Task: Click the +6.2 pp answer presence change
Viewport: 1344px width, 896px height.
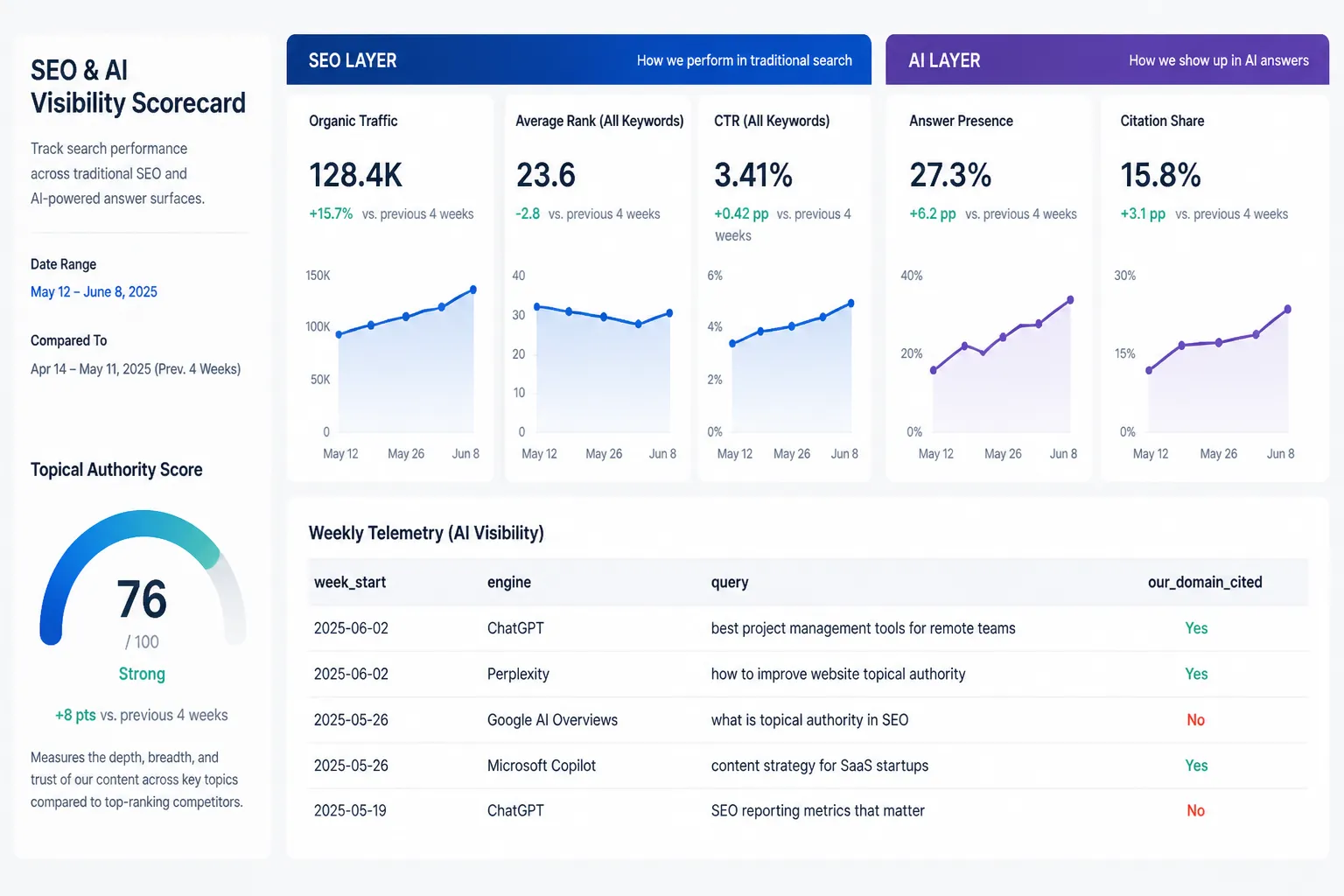Action: [x=933, y=213]
